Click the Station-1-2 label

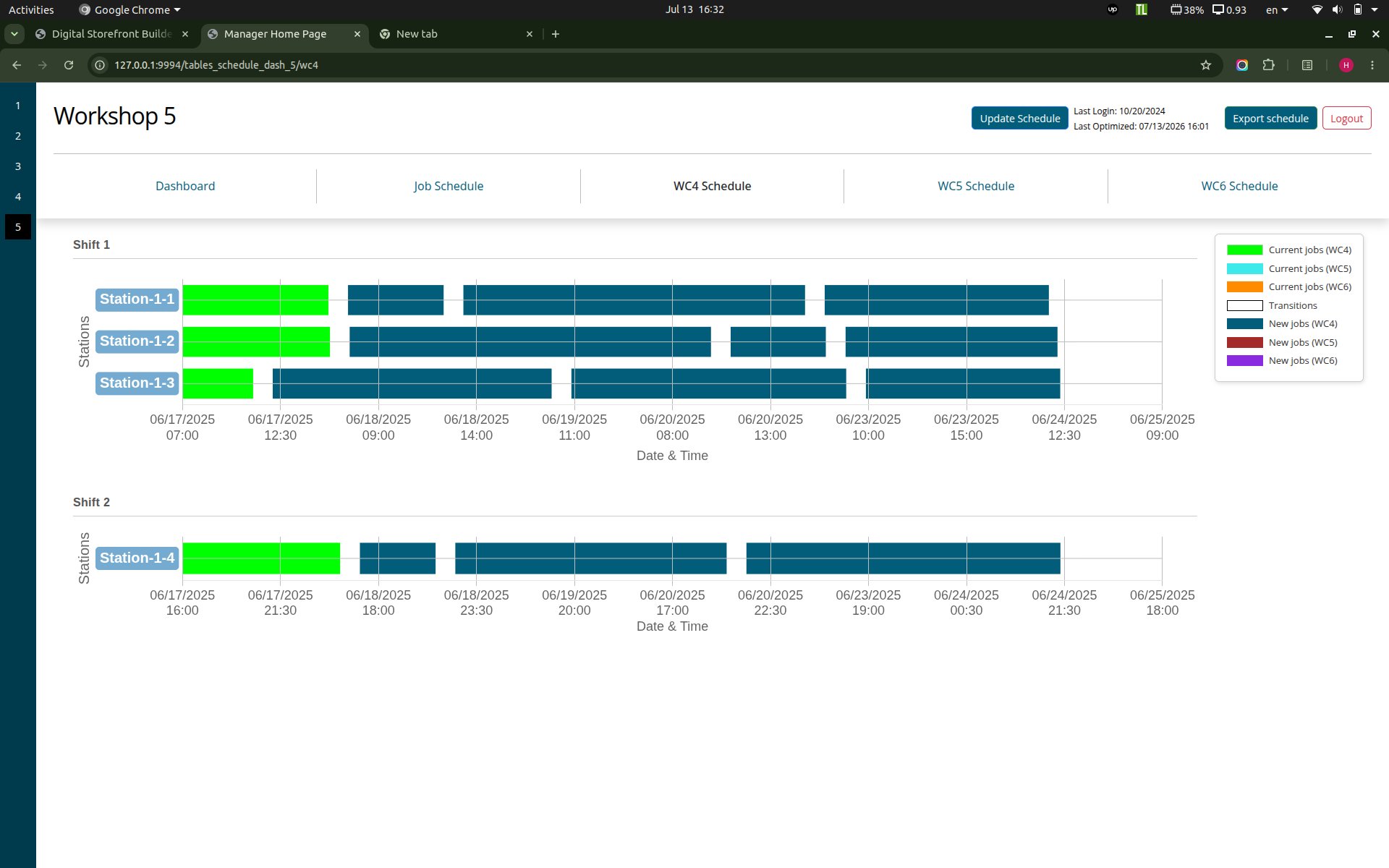137,341
